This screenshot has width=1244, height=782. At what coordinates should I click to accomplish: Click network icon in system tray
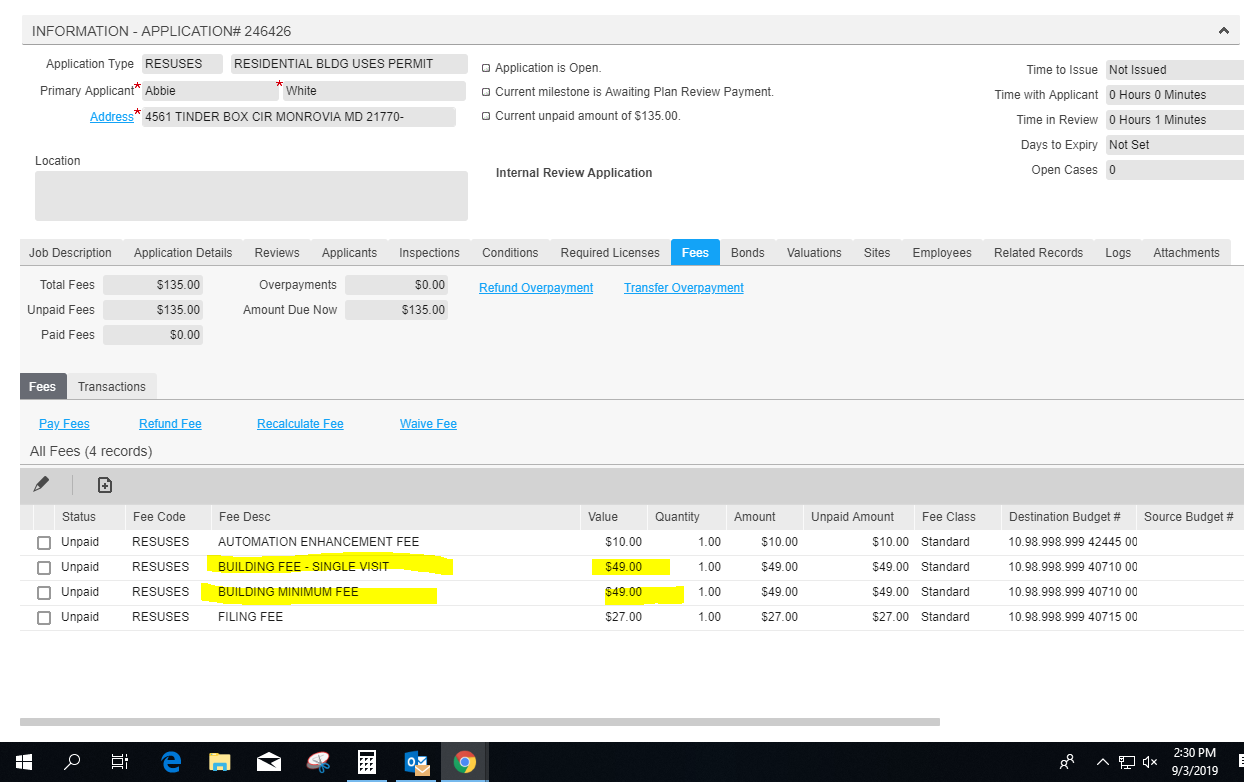pyautogui.click(x=1127, y=762)
